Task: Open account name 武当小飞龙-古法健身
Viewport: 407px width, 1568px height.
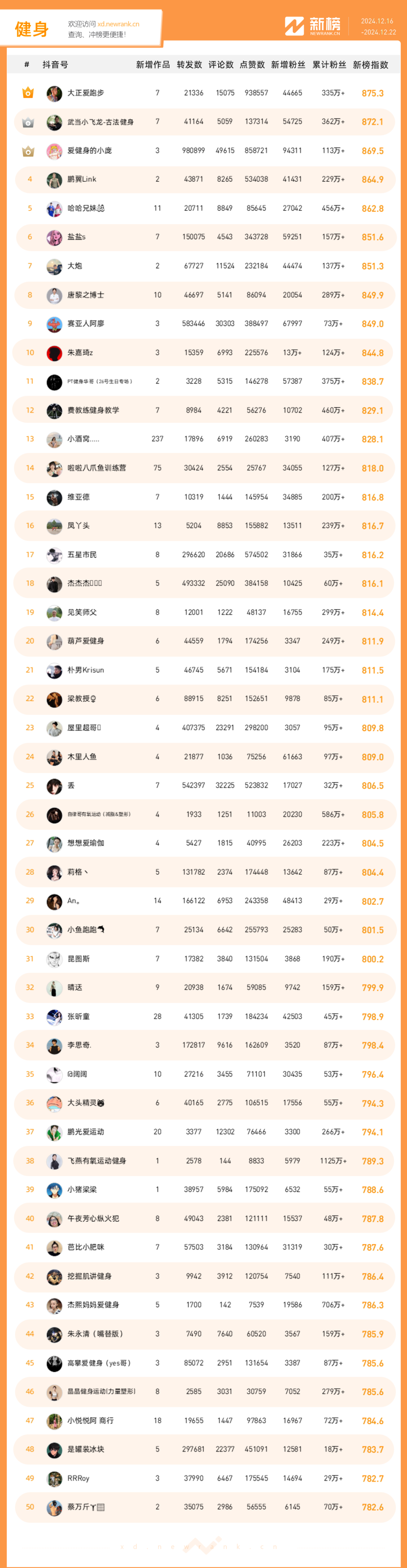Action: [x=100, y=122]
